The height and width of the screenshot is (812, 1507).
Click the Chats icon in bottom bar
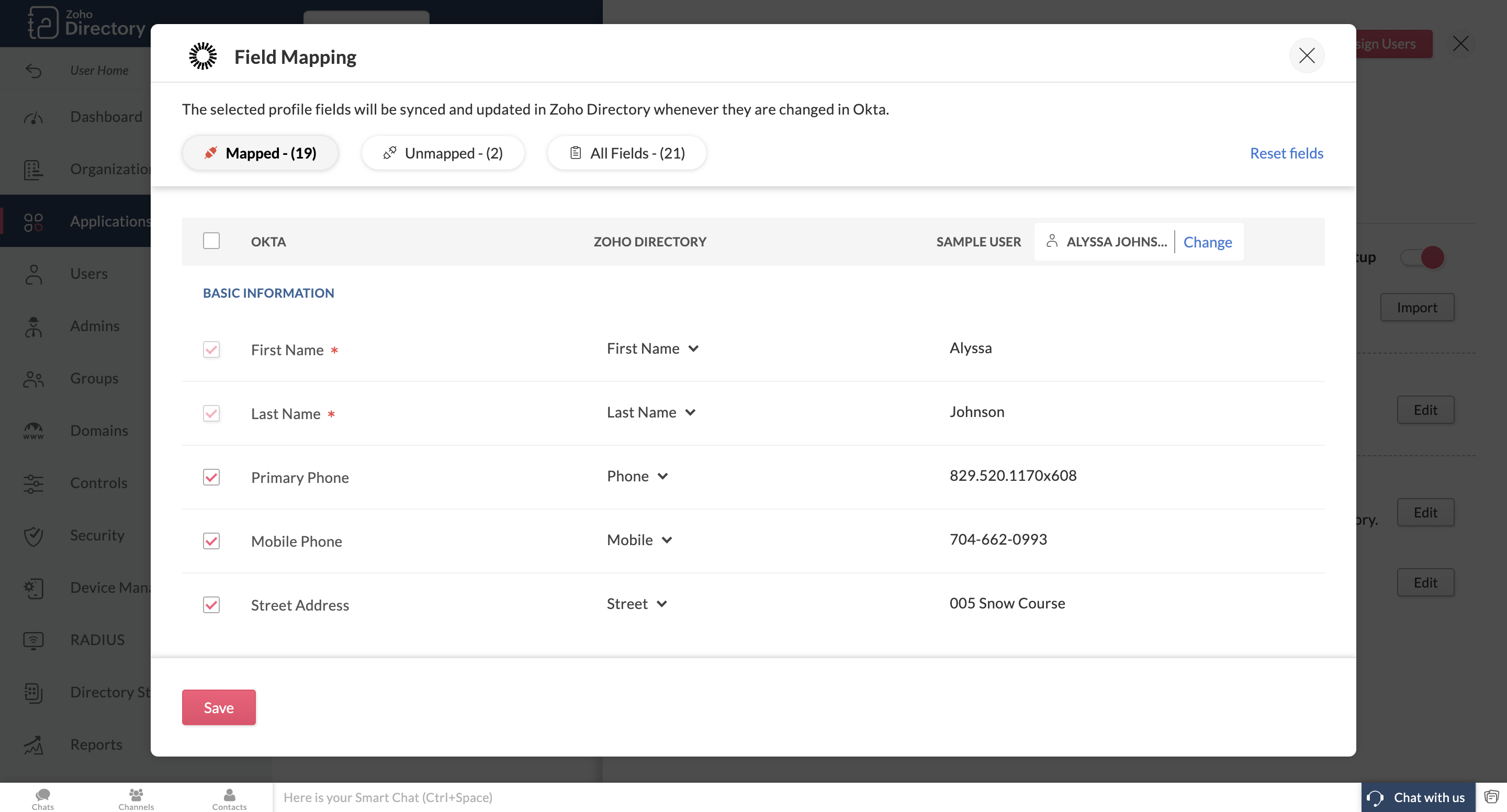tap(43, 794)
